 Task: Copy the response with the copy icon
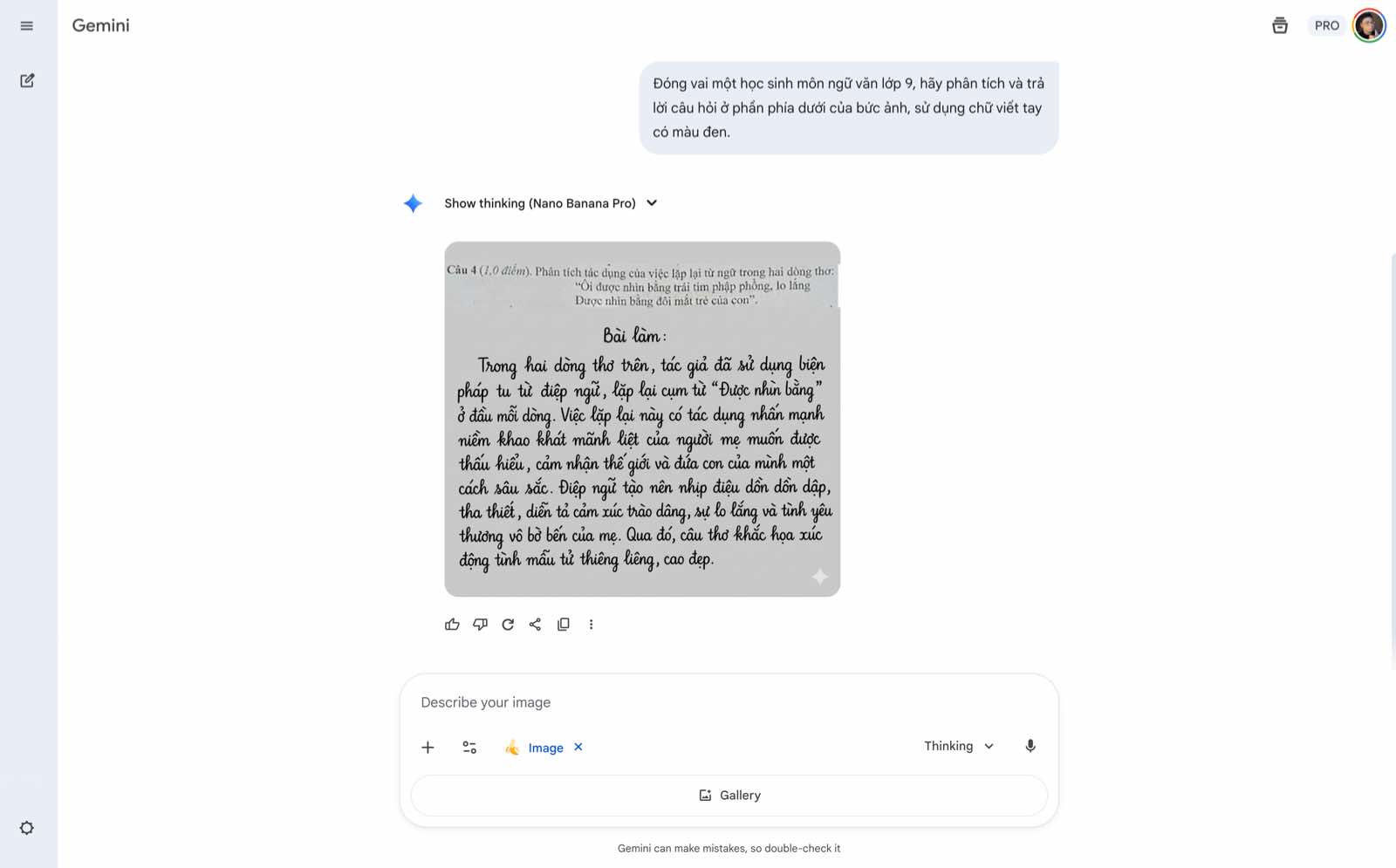(564, 625)
